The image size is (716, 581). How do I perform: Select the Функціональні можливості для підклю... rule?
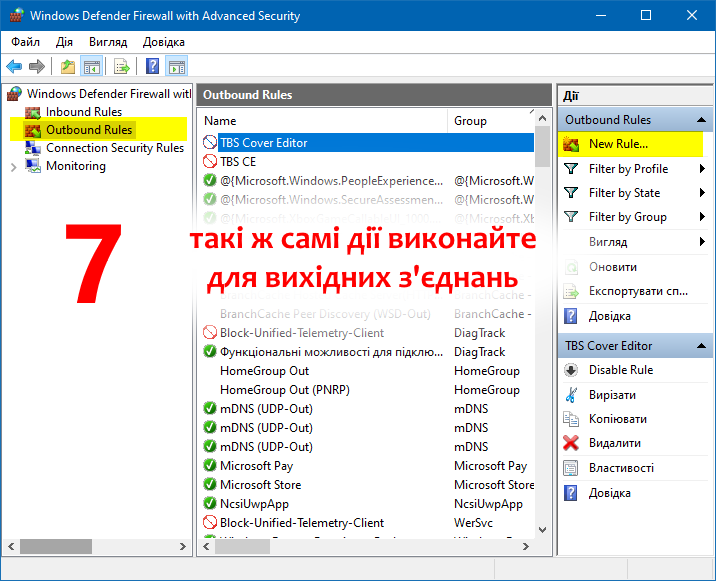368,352
